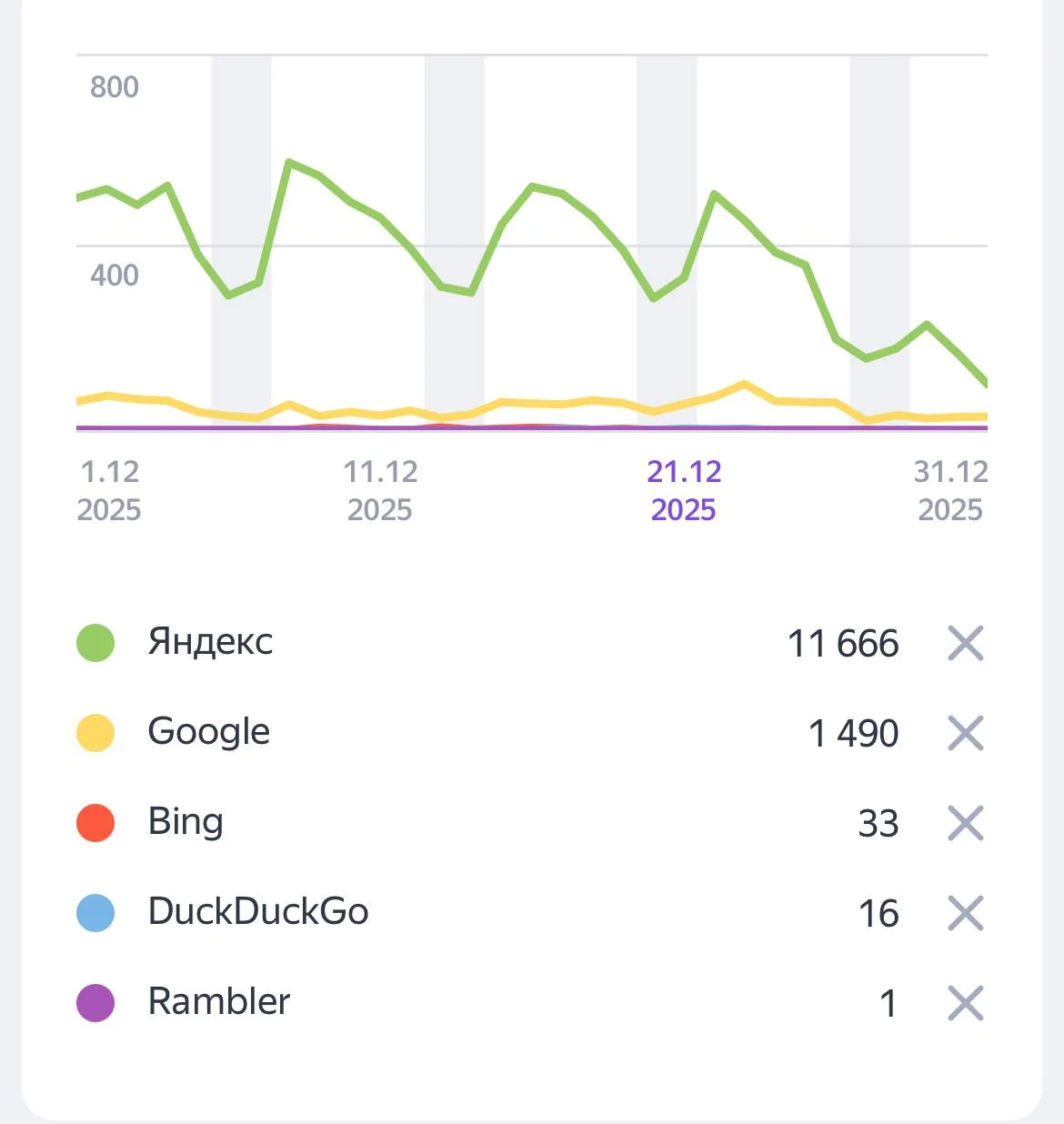Click the 31.12 2025 axis date label
Image resolution: width=1064 pixels, height=1124 pixels.
click(950, 490)
